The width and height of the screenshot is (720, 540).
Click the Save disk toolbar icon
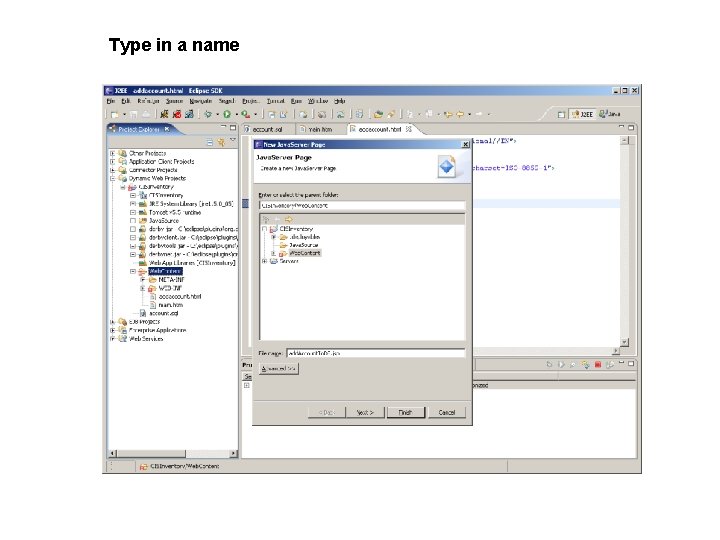(134, 114)
